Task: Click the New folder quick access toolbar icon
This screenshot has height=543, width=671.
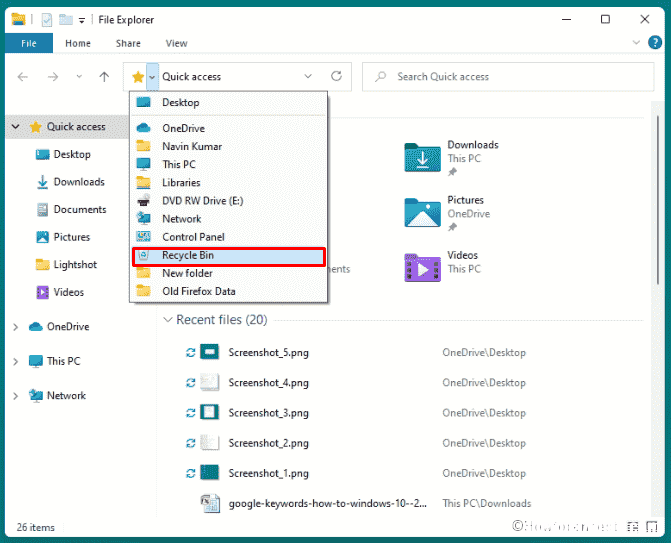Action: (65, 19)
